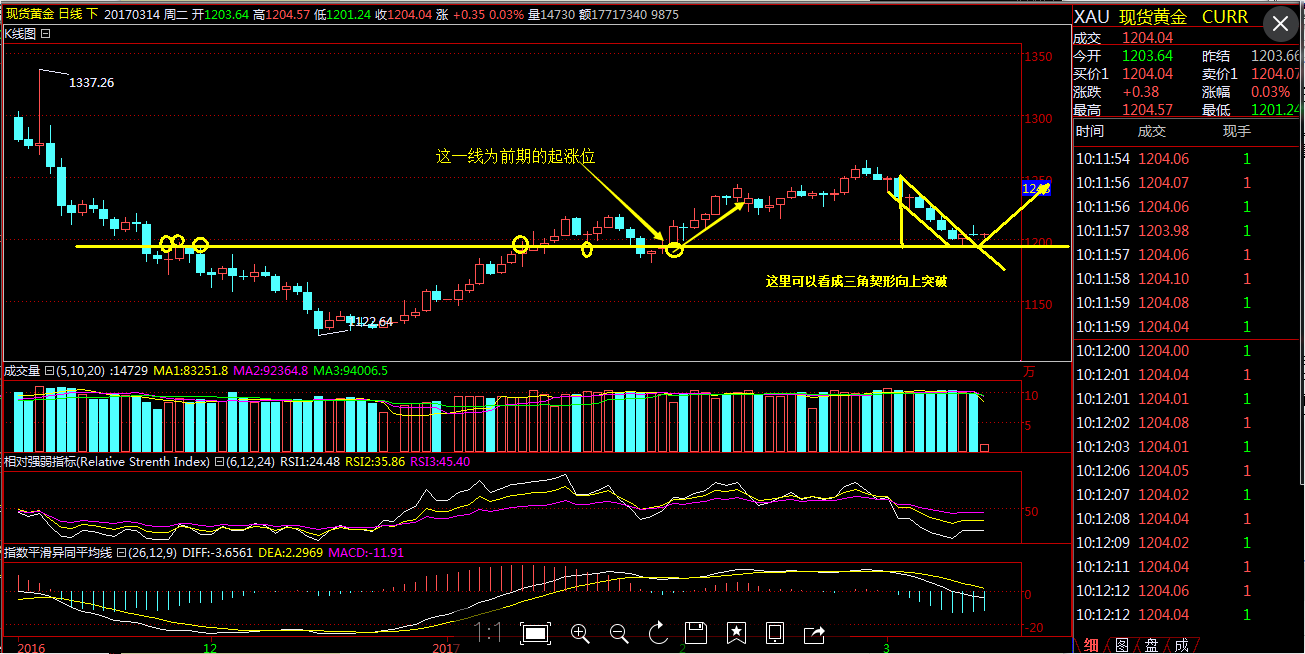Click the 日线 daily period label
The height and width of the screenshot is (654, 1305).
point(70,14)
